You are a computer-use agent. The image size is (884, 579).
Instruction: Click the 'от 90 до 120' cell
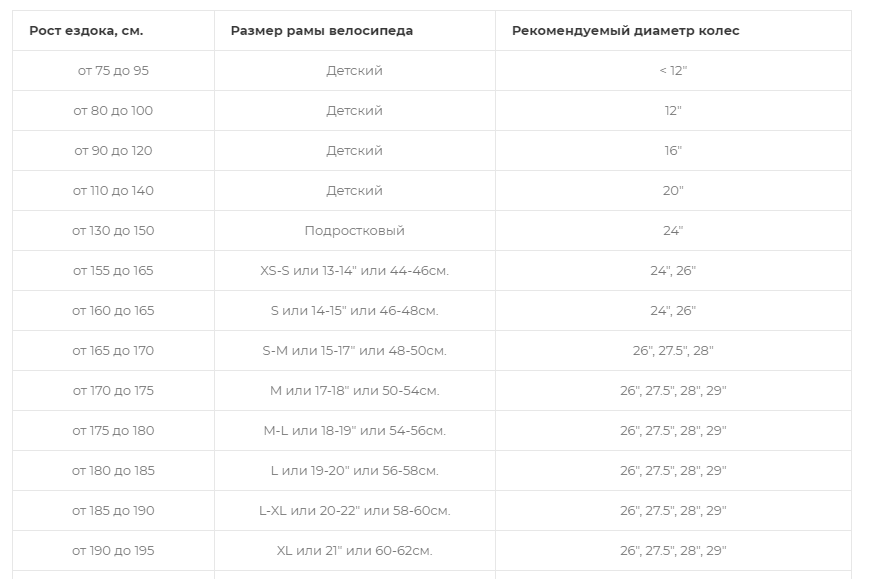[113, 151]
